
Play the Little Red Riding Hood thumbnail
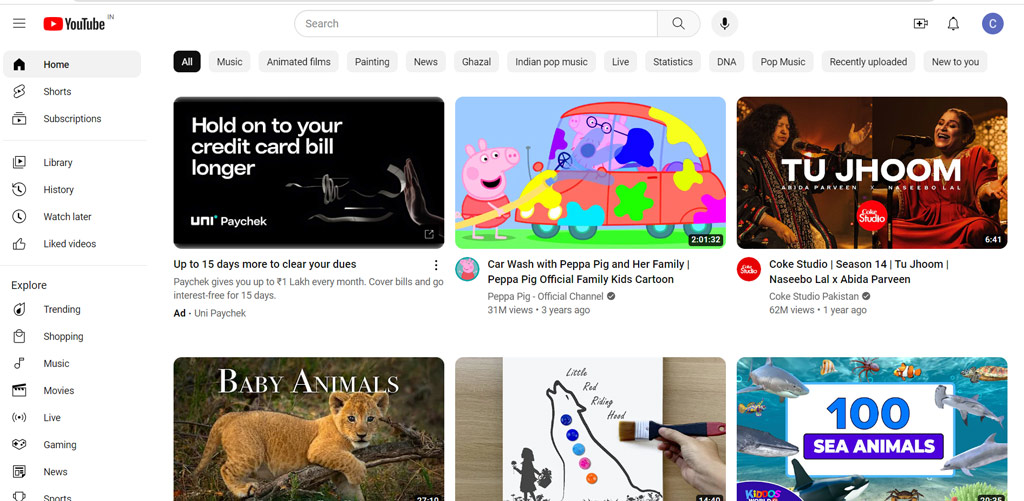pyautogui.click(x=590, y=429)
